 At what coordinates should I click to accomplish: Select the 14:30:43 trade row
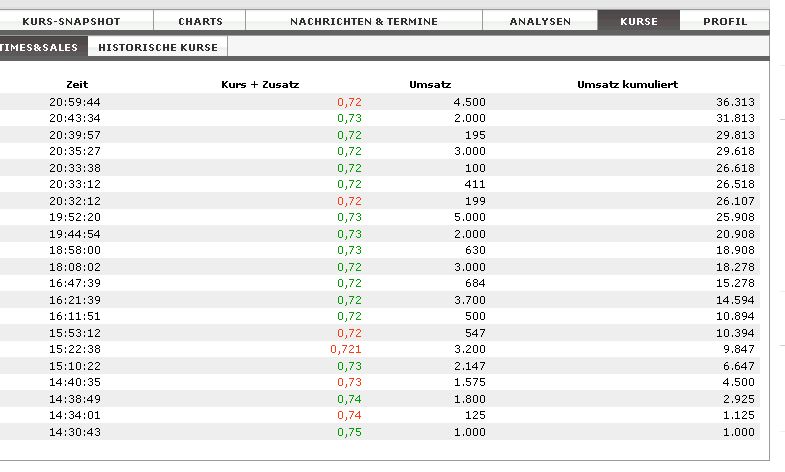click(x=380, y=431)
